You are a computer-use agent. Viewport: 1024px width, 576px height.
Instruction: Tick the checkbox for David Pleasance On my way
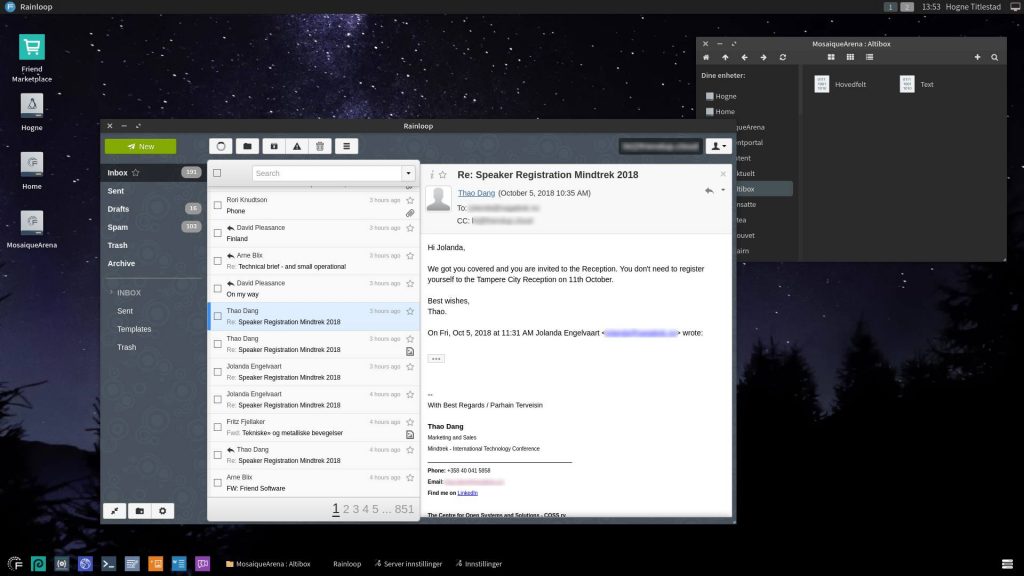(x=217, y=289)
